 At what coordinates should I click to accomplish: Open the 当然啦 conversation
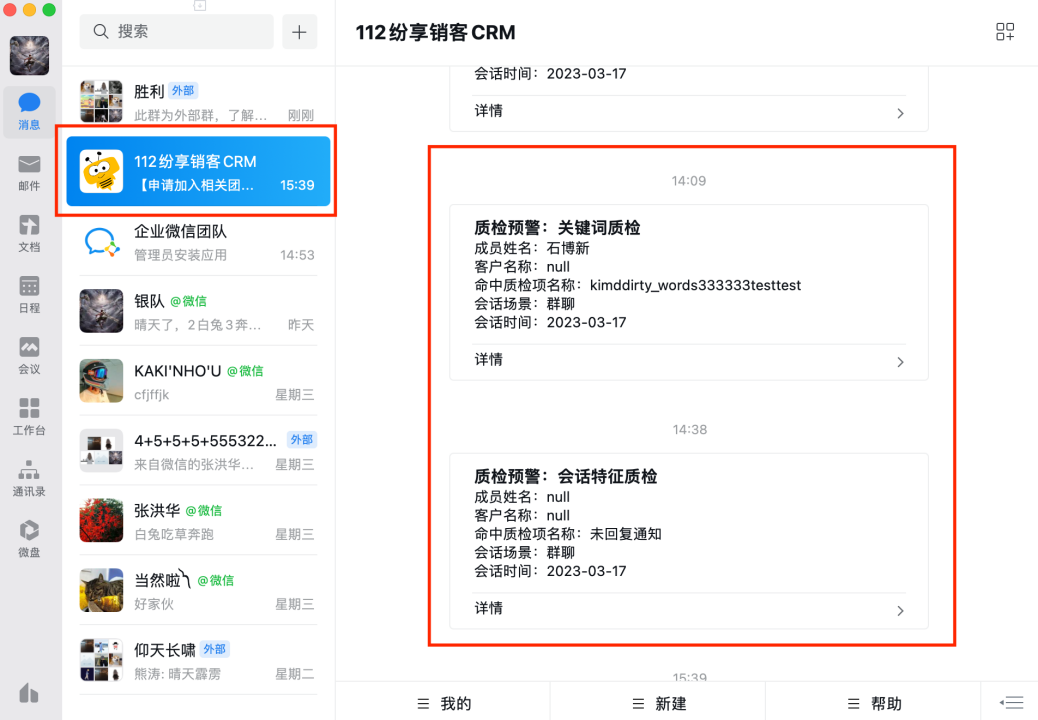pyautogui.click(x=198, y=590)
